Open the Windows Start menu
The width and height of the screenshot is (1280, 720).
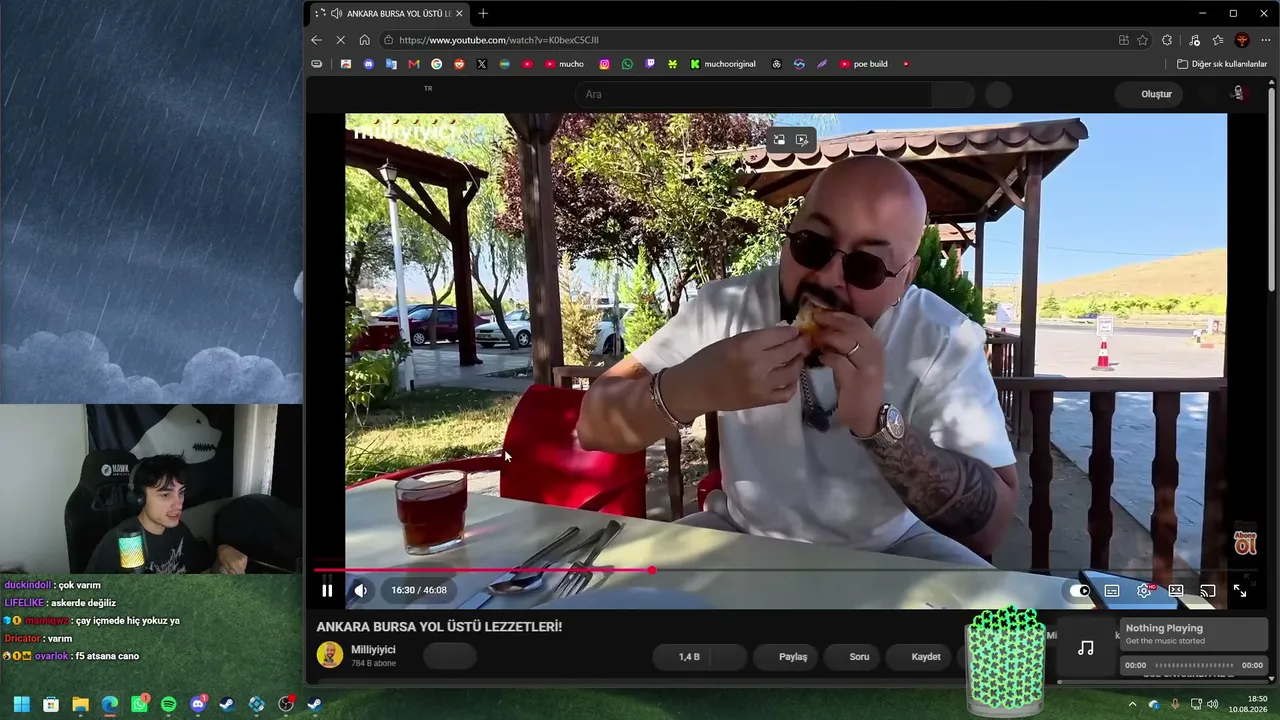21,704
